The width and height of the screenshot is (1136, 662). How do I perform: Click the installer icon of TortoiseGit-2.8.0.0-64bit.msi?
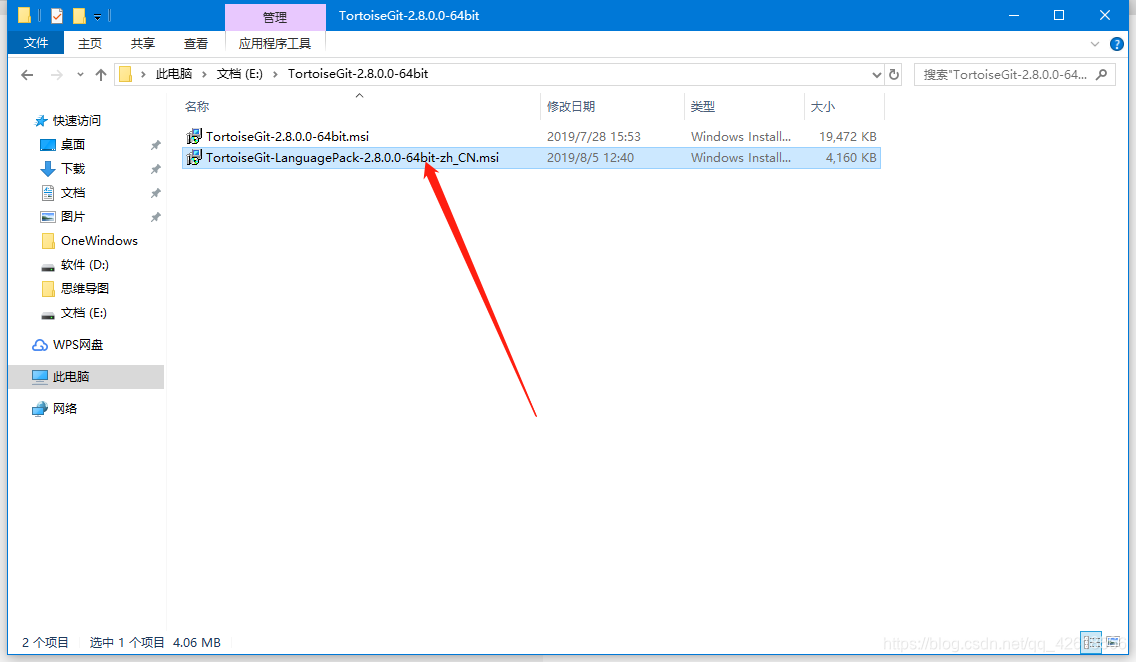tap(193, 136)
